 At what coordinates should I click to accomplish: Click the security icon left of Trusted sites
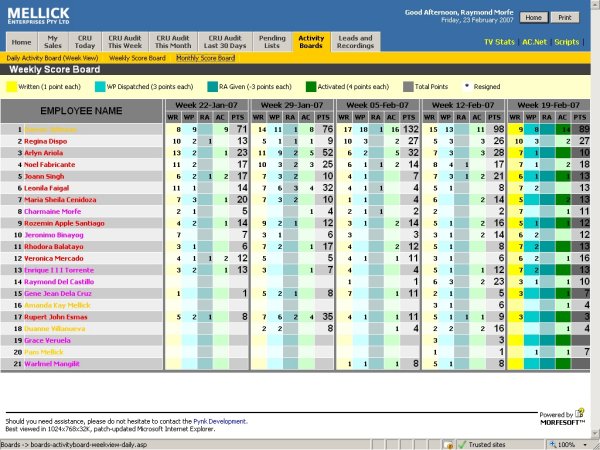coord(448,445)
